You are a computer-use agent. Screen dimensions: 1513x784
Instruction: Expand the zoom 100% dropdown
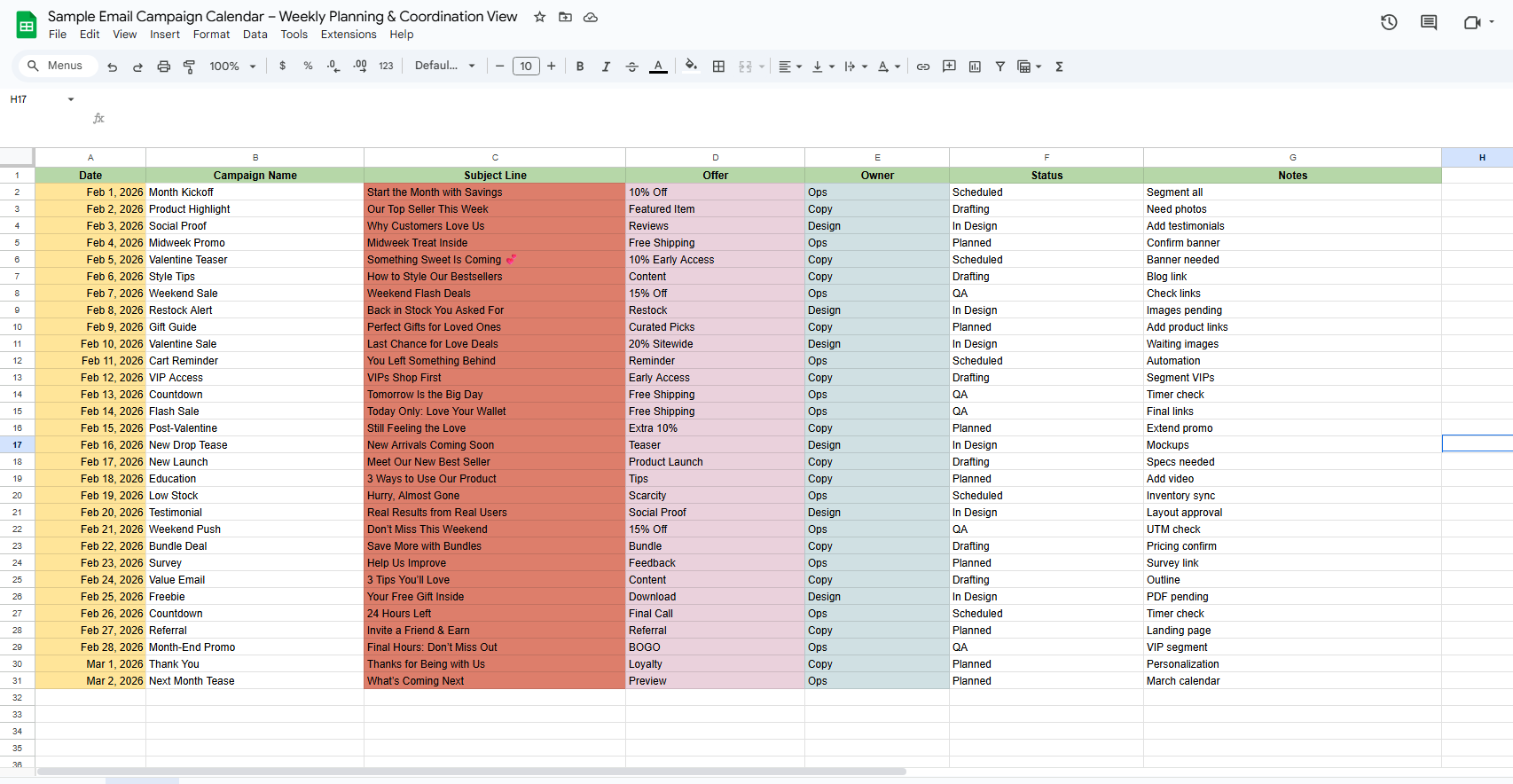(232, 67)
